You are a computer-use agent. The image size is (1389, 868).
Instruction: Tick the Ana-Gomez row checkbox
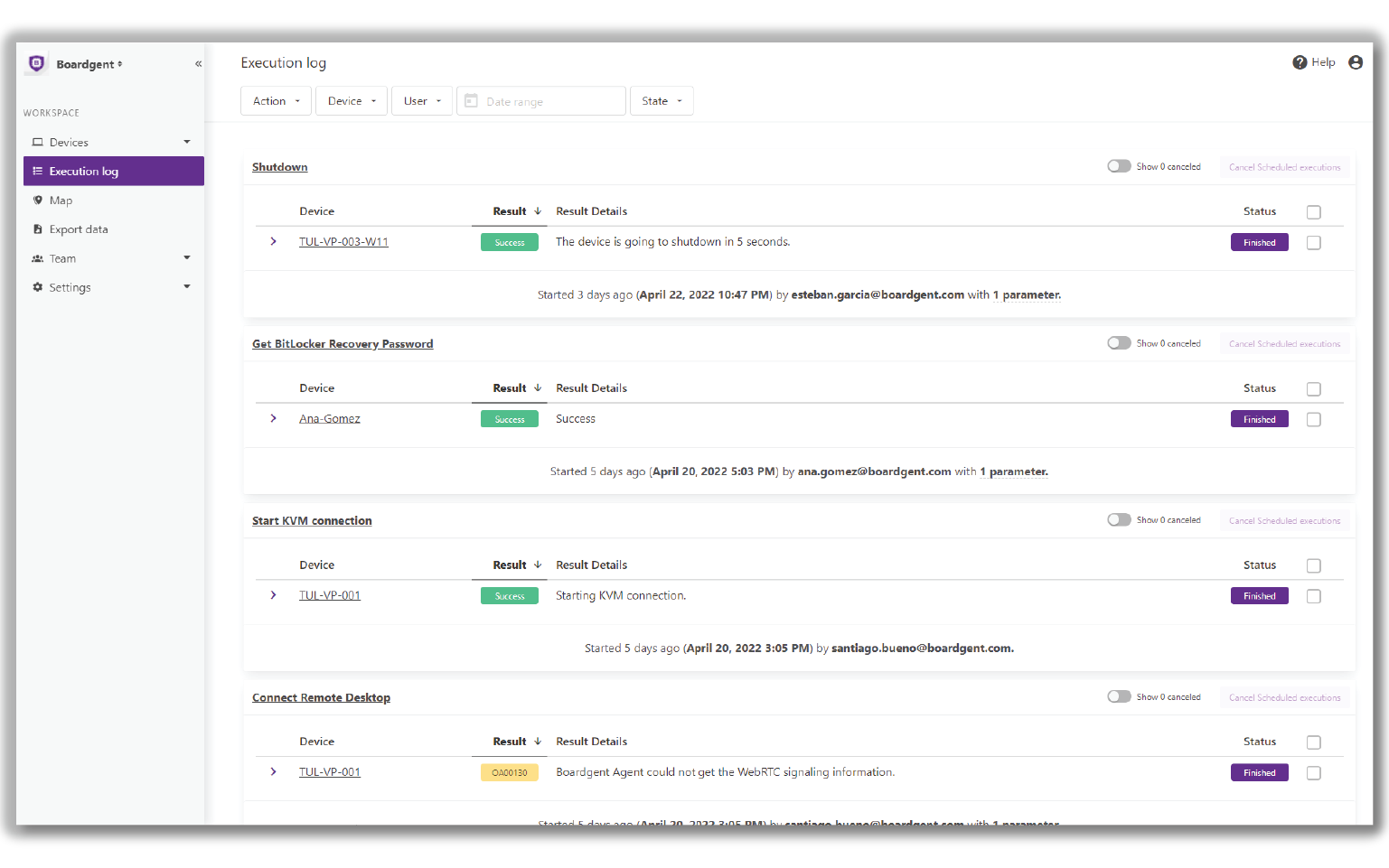[x=1313, y=420]
